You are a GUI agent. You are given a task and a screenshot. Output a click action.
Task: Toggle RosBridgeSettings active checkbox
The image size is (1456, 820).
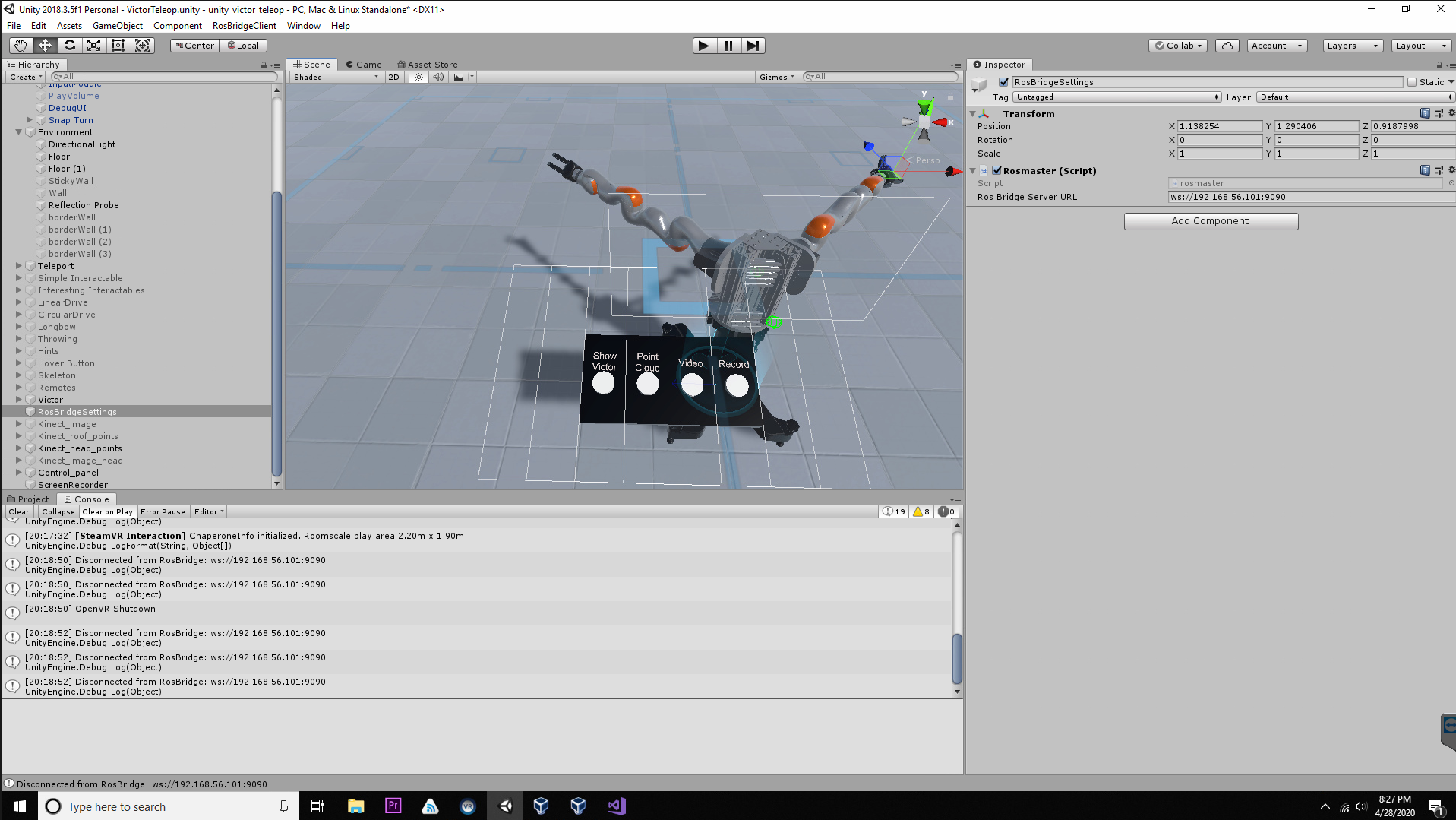[1003, 82]
